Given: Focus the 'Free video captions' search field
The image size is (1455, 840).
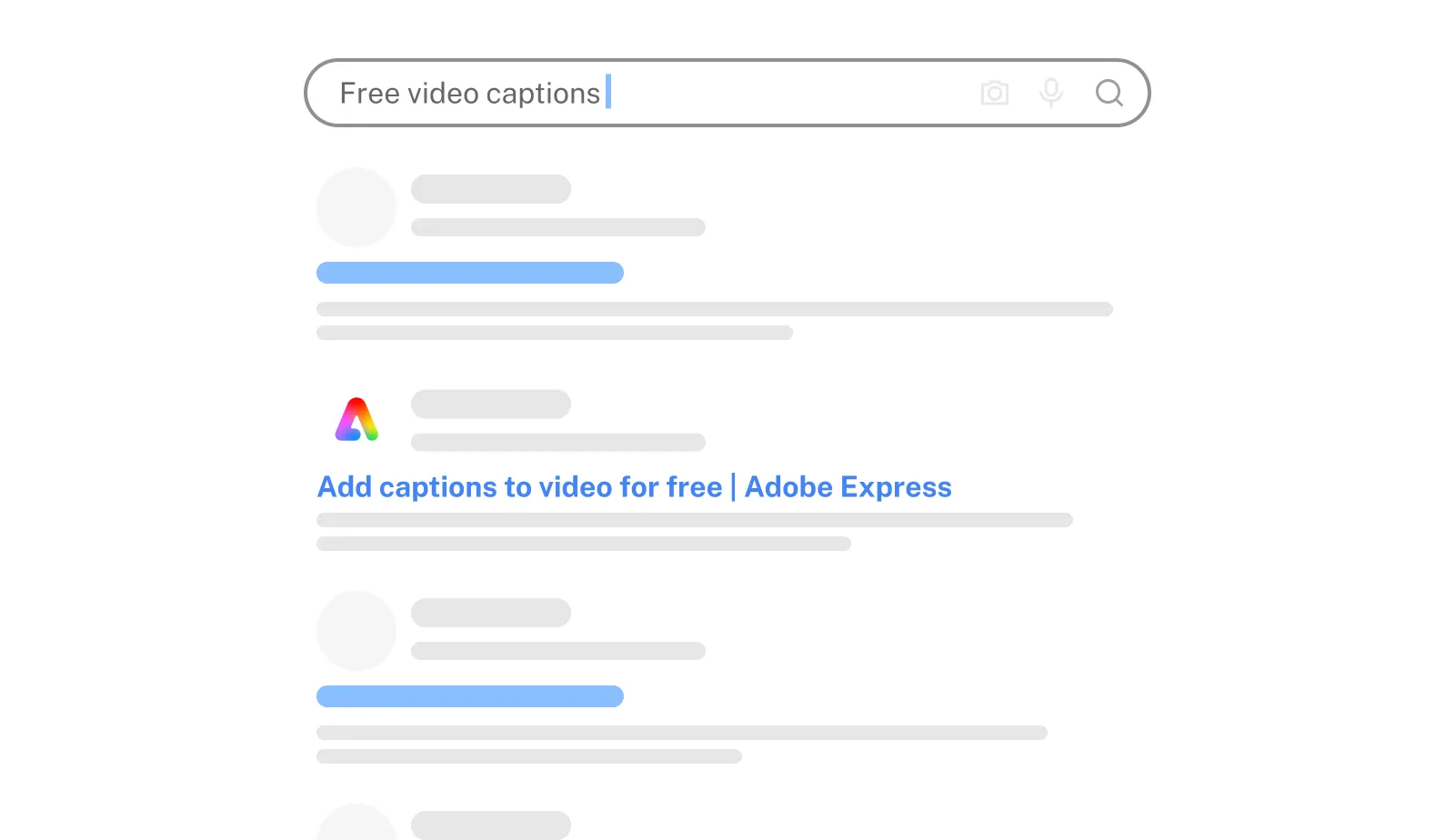Looking at the screenshot, I should pyautogui.click(x=637, y=93).
